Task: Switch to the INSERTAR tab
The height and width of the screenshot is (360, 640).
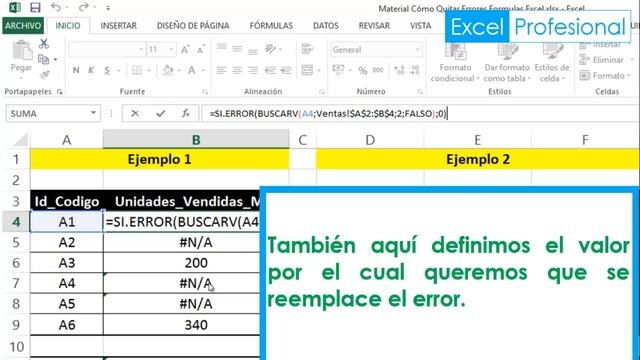Action: click(x=118, y=25)
